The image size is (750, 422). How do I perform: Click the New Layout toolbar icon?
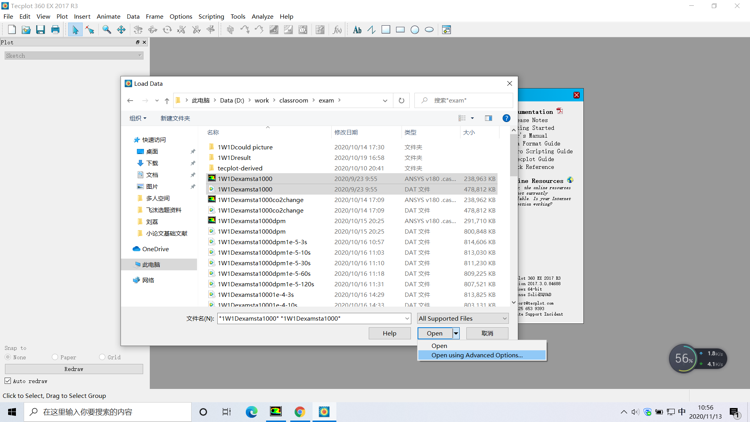point(11,30)
